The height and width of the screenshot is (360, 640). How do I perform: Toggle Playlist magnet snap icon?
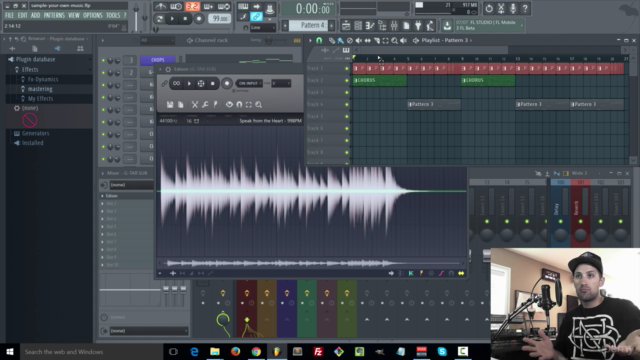click(x=319, y=40)
